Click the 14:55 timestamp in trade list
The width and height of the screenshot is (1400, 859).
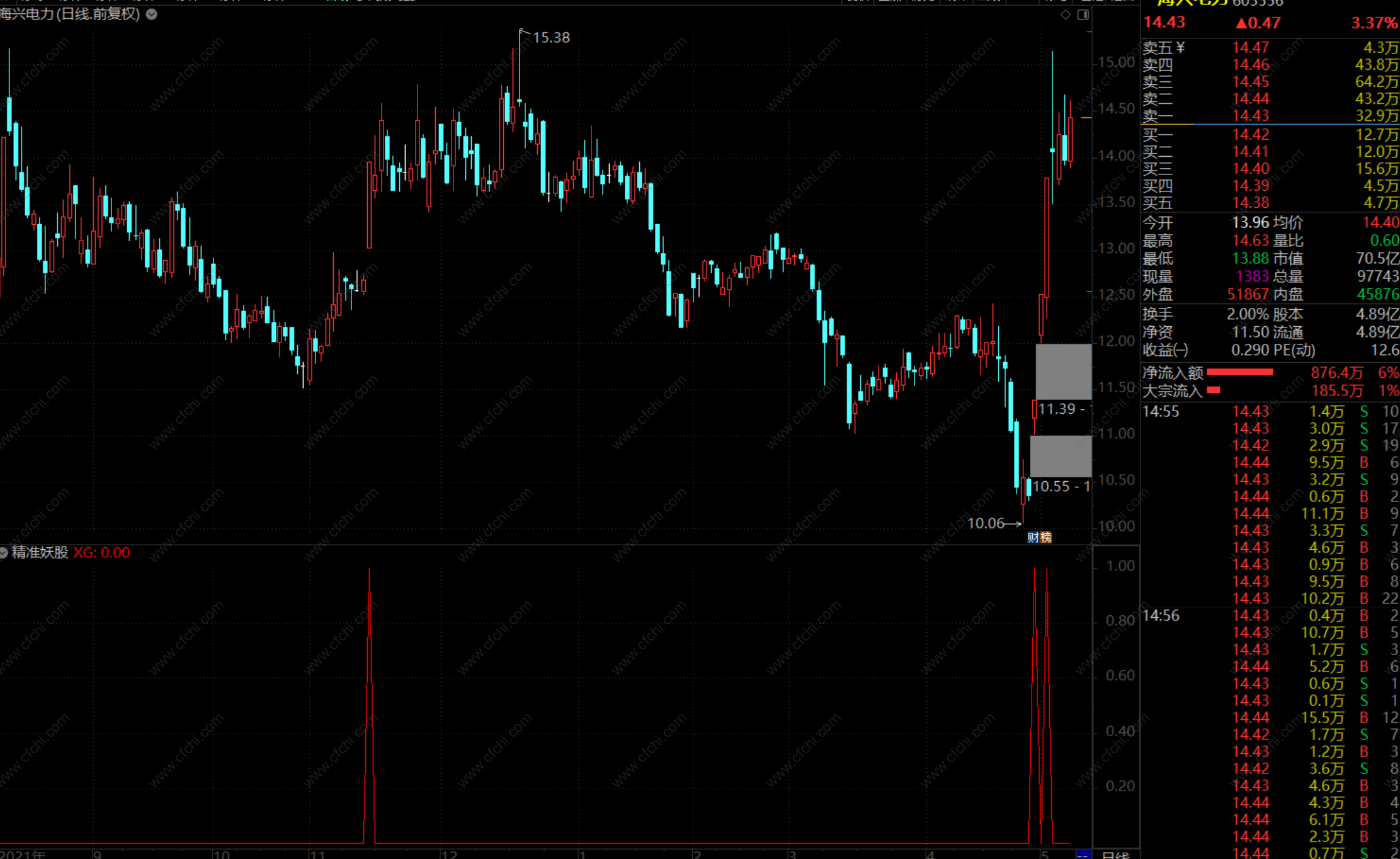1161,411
